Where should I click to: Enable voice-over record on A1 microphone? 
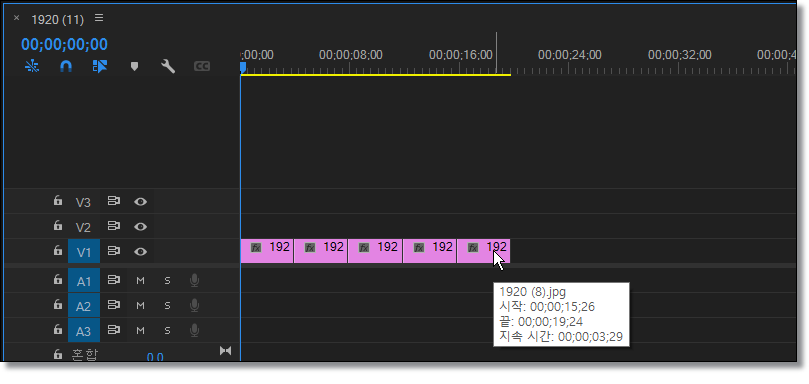coord(195,280)
